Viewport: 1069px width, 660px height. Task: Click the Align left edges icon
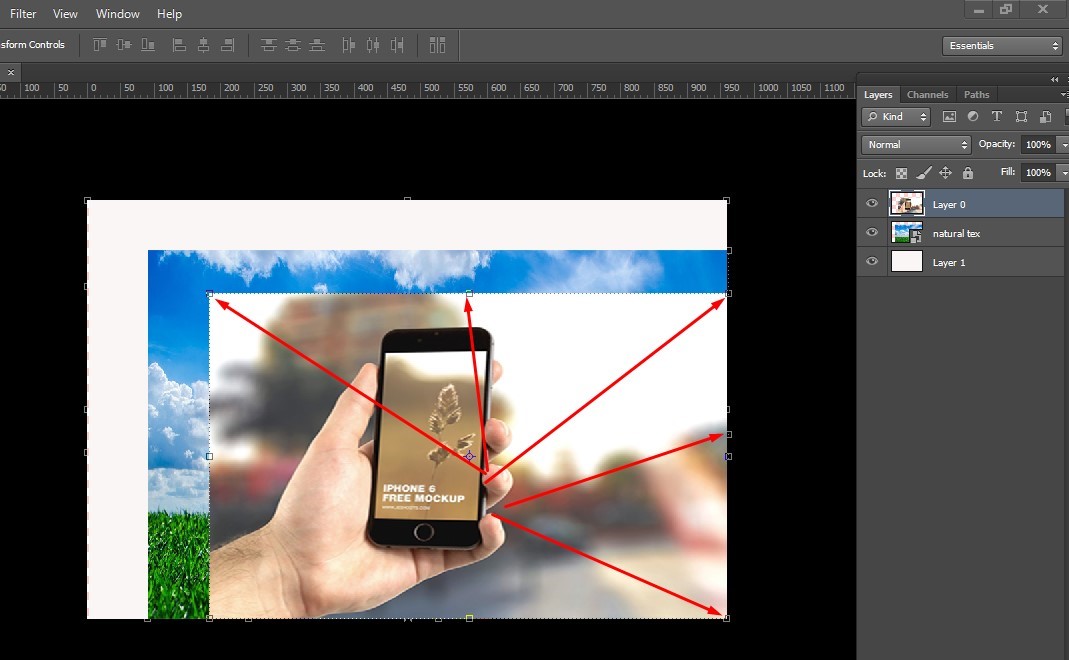tap(179, 45)
